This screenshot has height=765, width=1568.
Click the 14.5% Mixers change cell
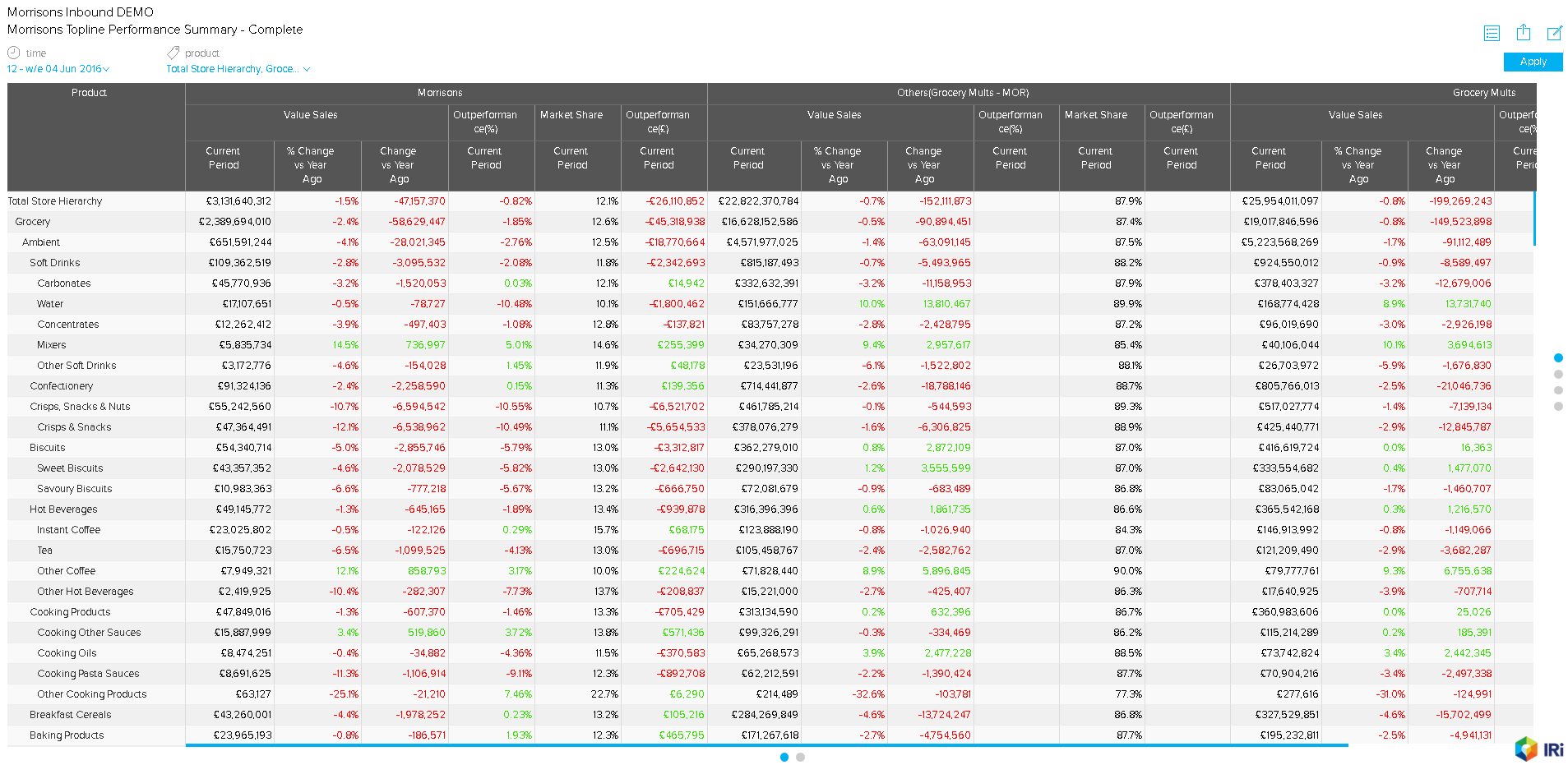pos(317,345)
